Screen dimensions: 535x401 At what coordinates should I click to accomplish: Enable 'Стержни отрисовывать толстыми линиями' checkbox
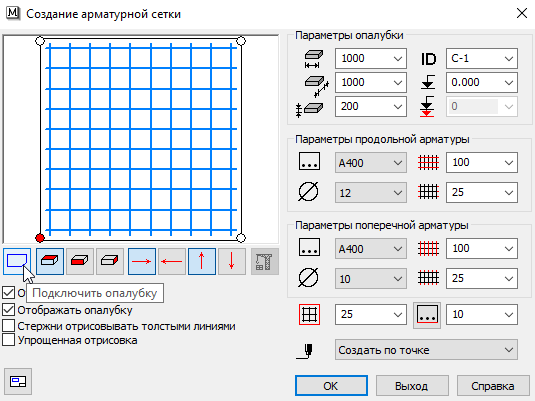9,326
